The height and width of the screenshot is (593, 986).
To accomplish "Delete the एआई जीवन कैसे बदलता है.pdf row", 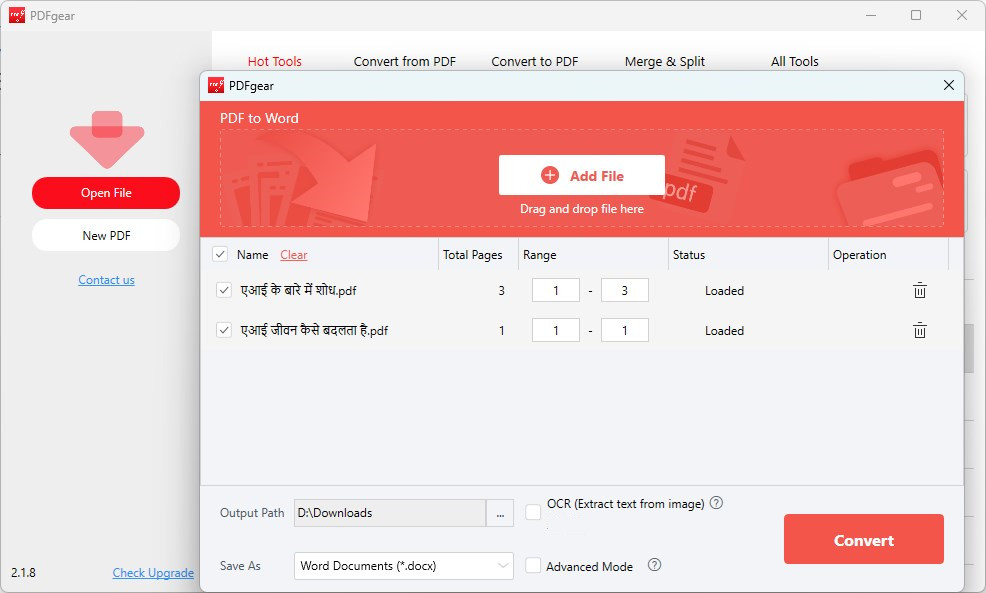I will 919,330.
